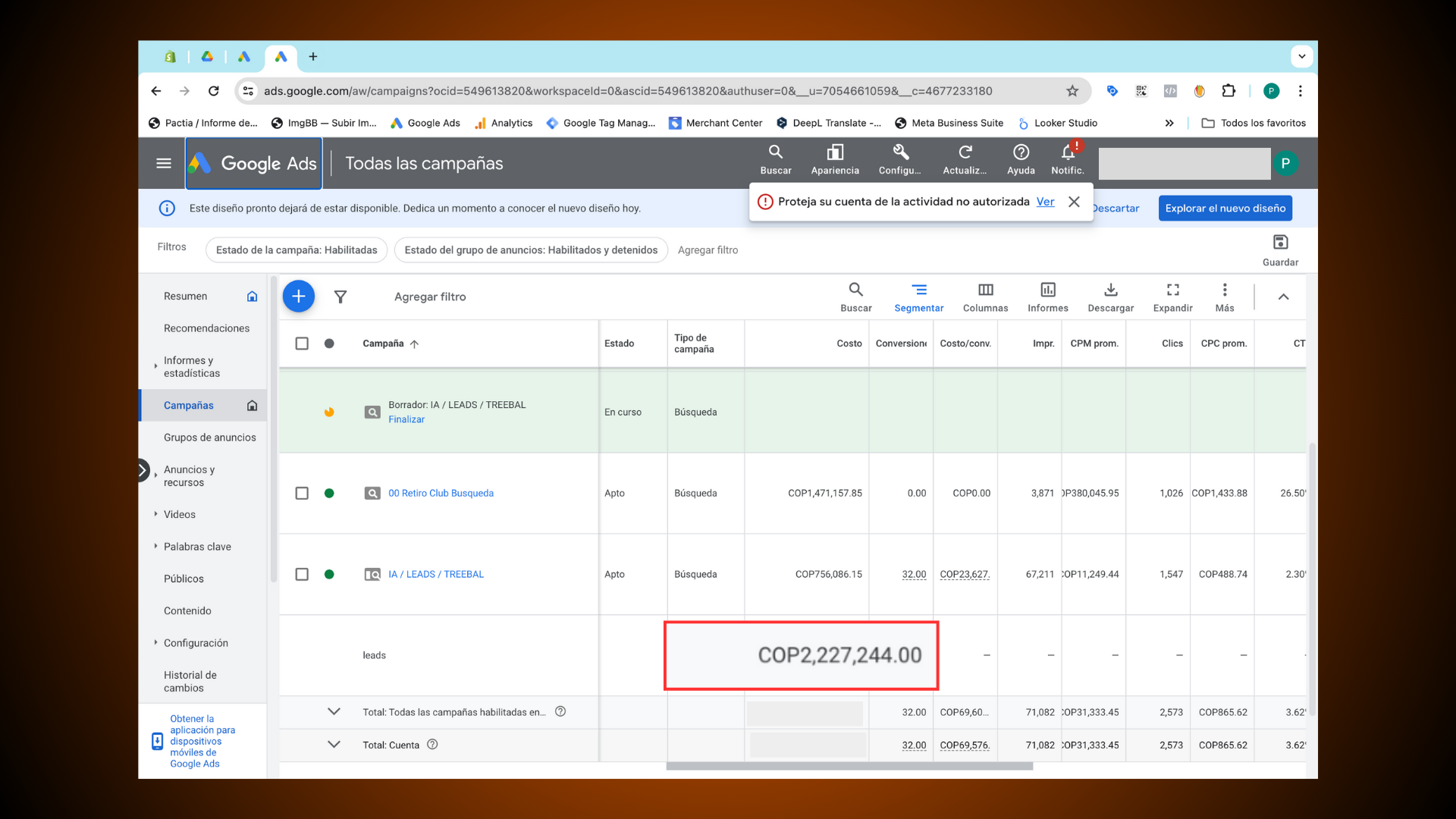Open the Informes chart icon

(x=1047, y=290)
